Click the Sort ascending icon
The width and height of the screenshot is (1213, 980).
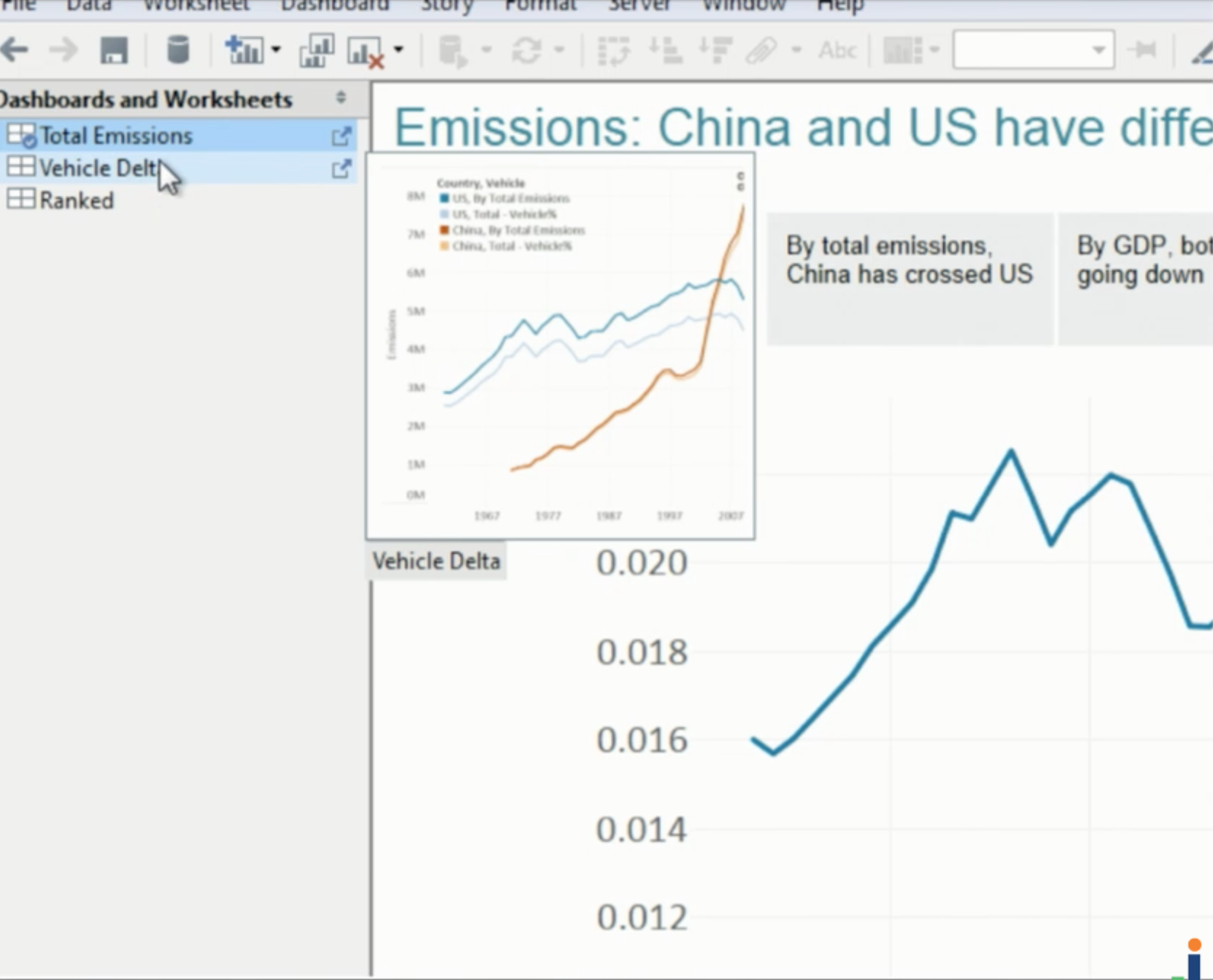point(665,50)
